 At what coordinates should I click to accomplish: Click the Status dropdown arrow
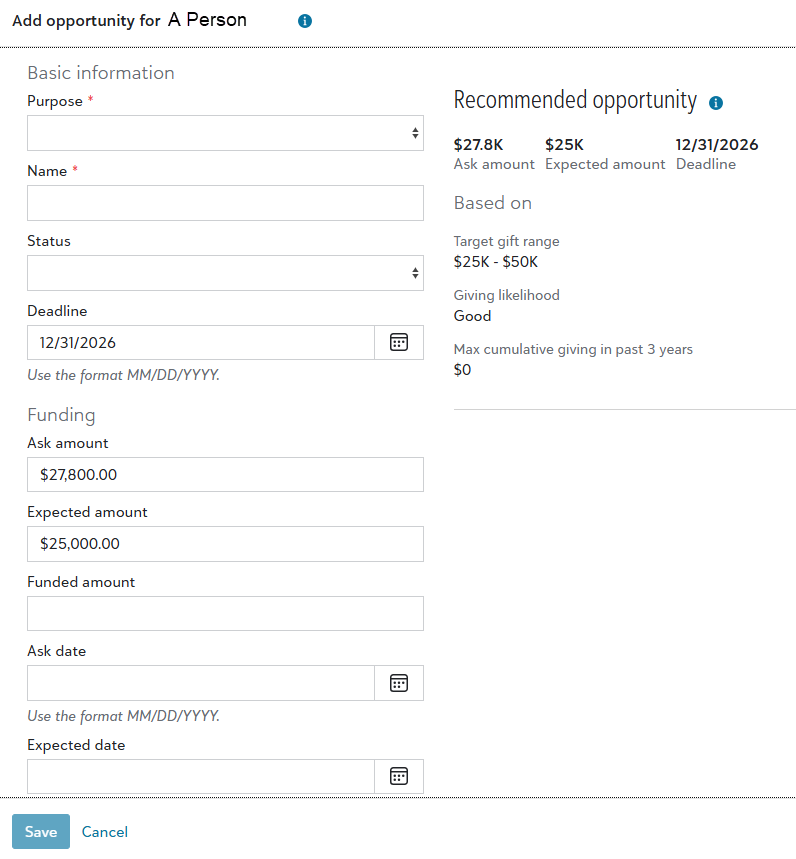416,272
